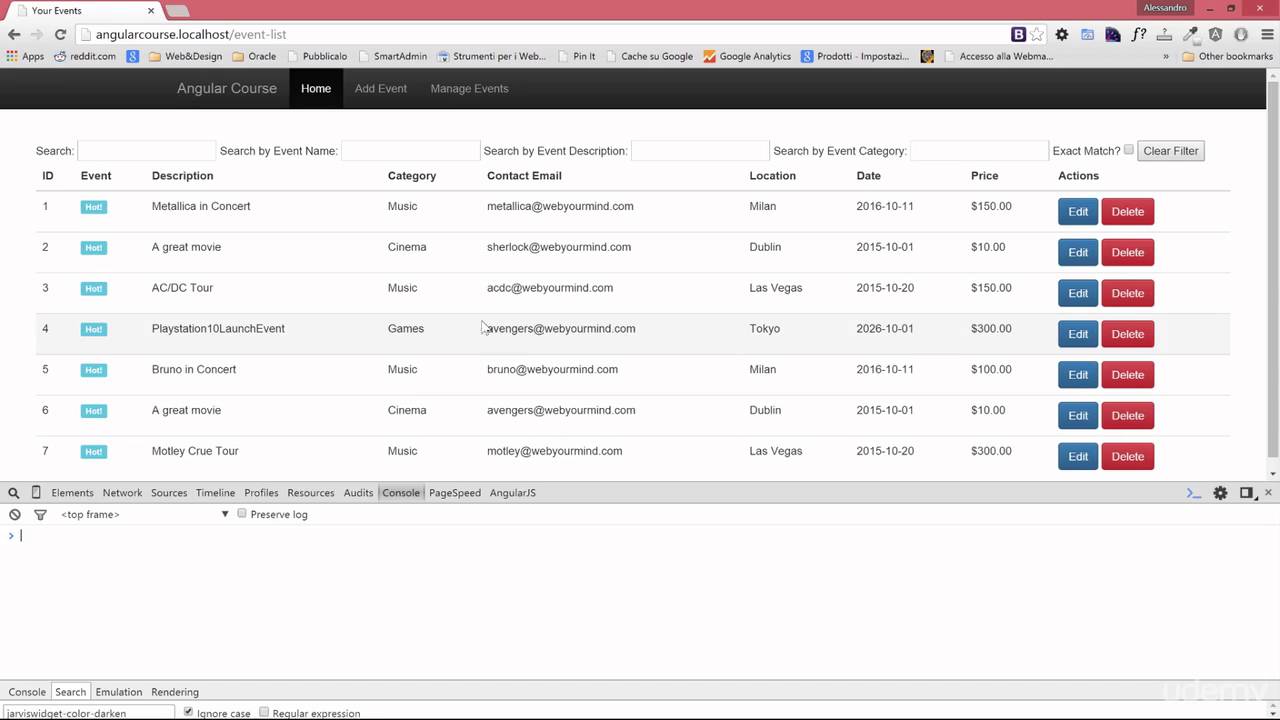Click the DevTools dock-side icon
1280x720 pixels.
pyautogui.click(x=1246, y=493)
